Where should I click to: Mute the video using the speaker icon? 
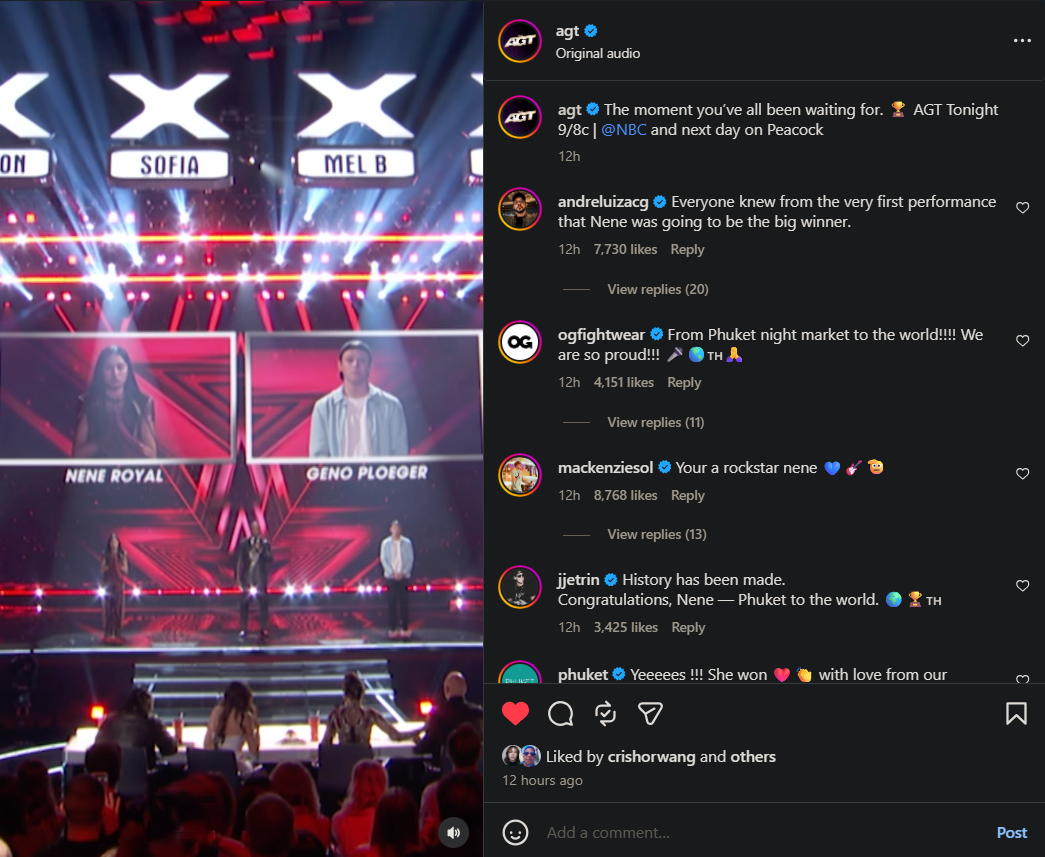454,832
